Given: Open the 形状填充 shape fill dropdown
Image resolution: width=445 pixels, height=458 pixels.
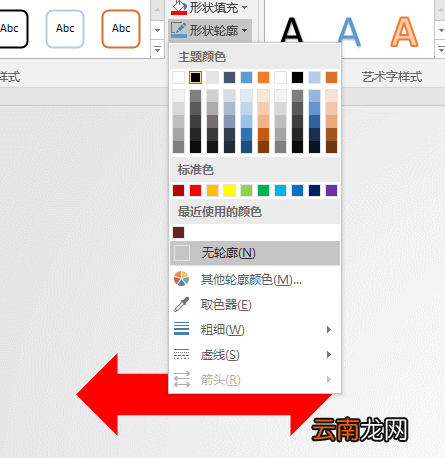Looking at the screenshot, I should coord(210,7).
